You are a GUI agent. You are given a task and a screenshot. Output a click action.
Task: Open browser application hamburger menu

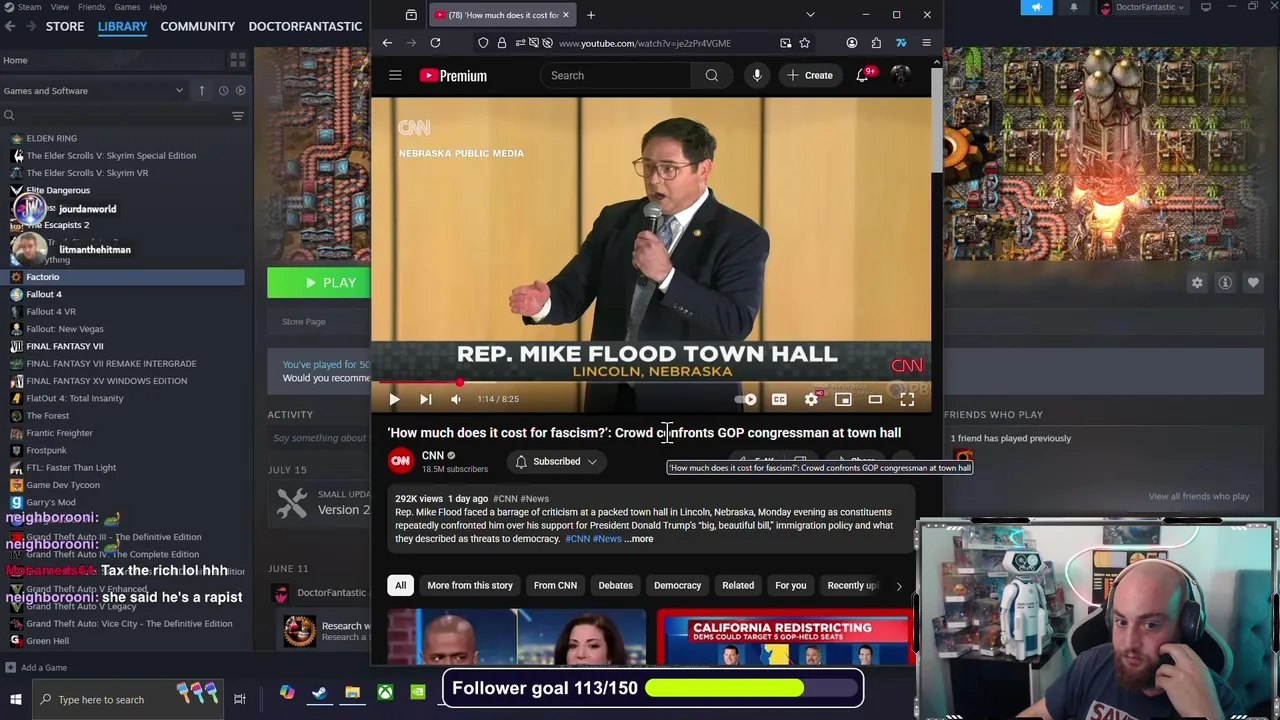(926, 43)
